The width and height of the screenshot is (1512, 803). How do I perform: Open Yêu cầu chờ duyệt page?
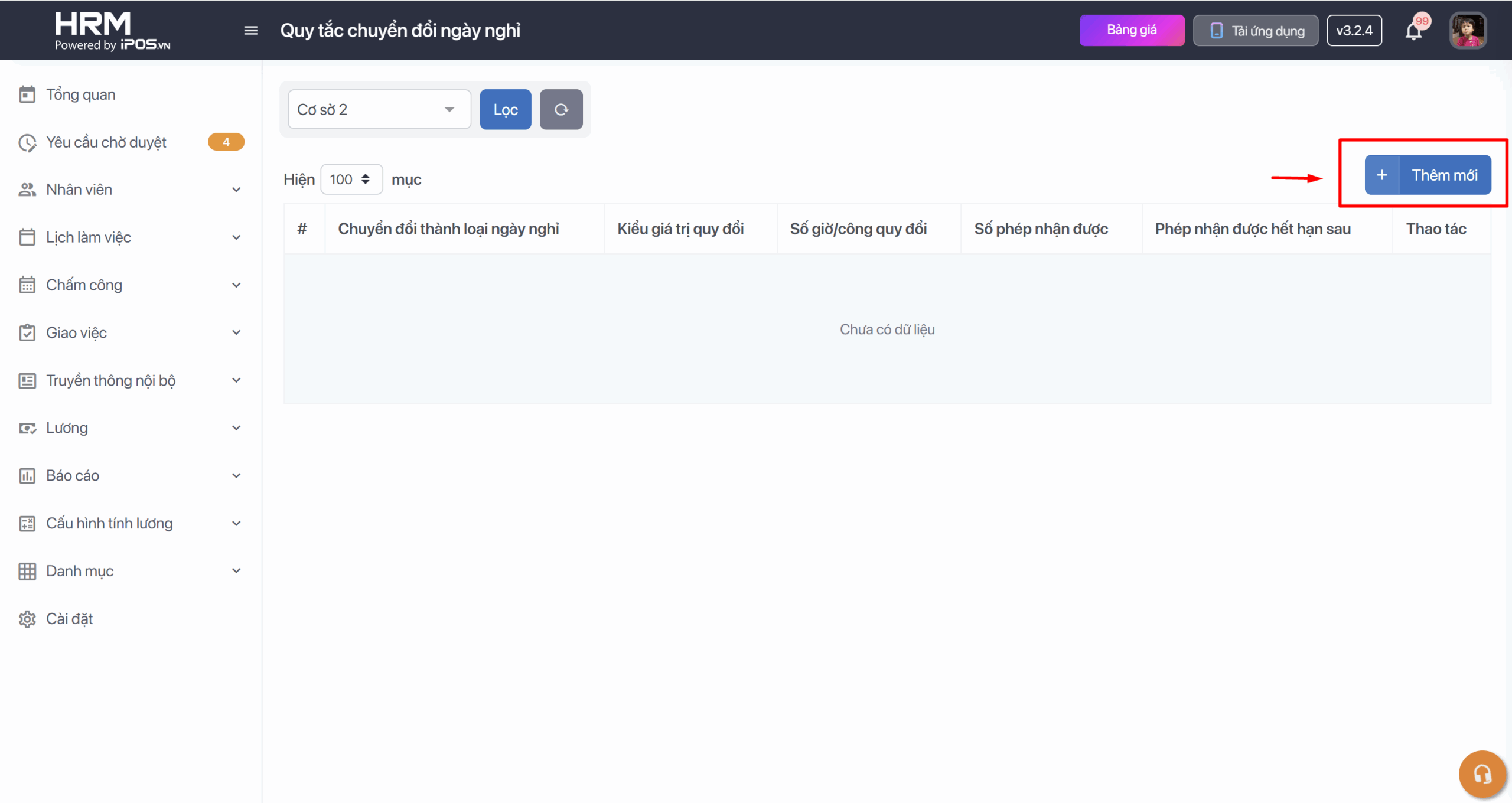(106, 142)
